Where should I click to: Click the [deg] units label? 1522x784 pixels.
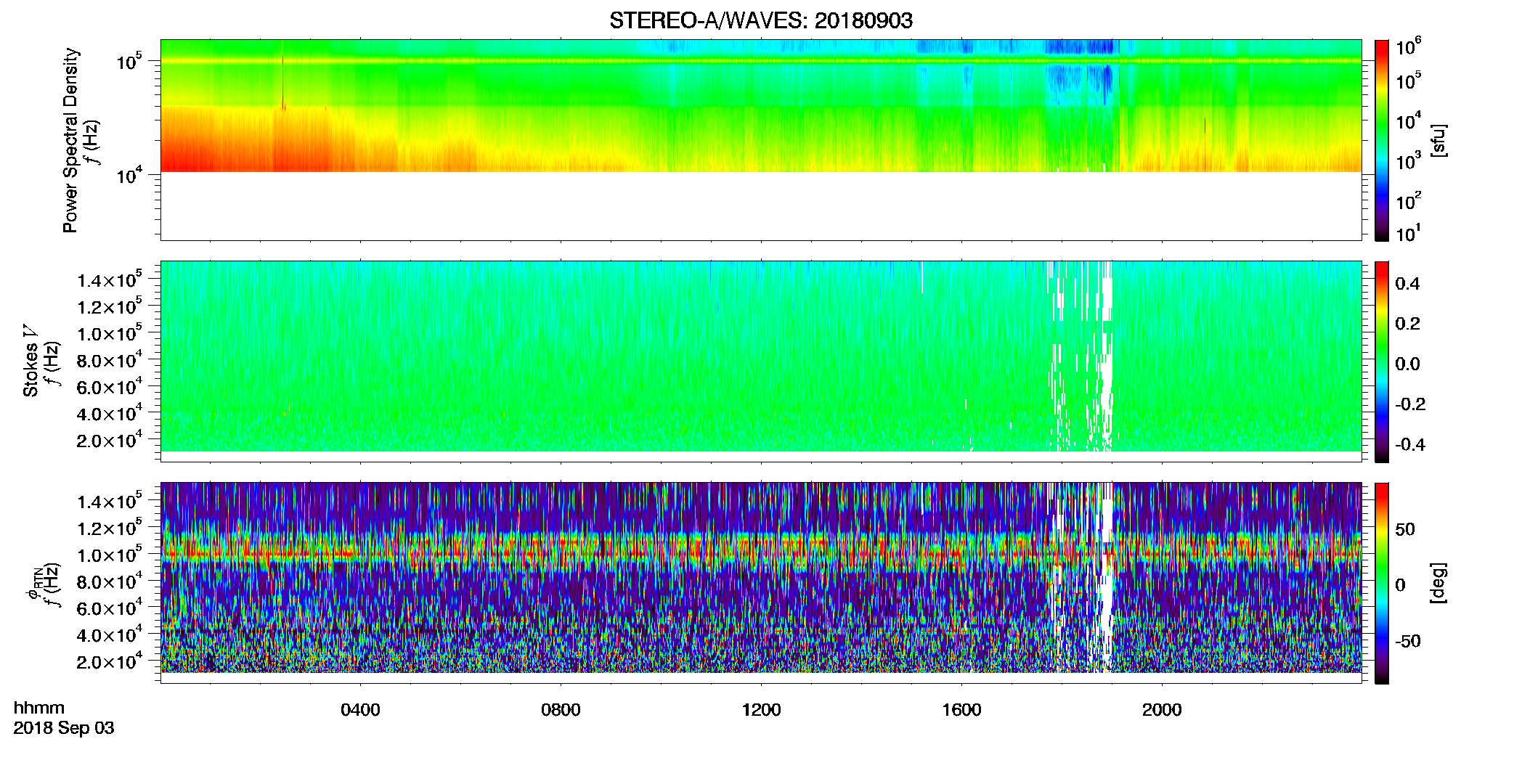click(1438, 583)
